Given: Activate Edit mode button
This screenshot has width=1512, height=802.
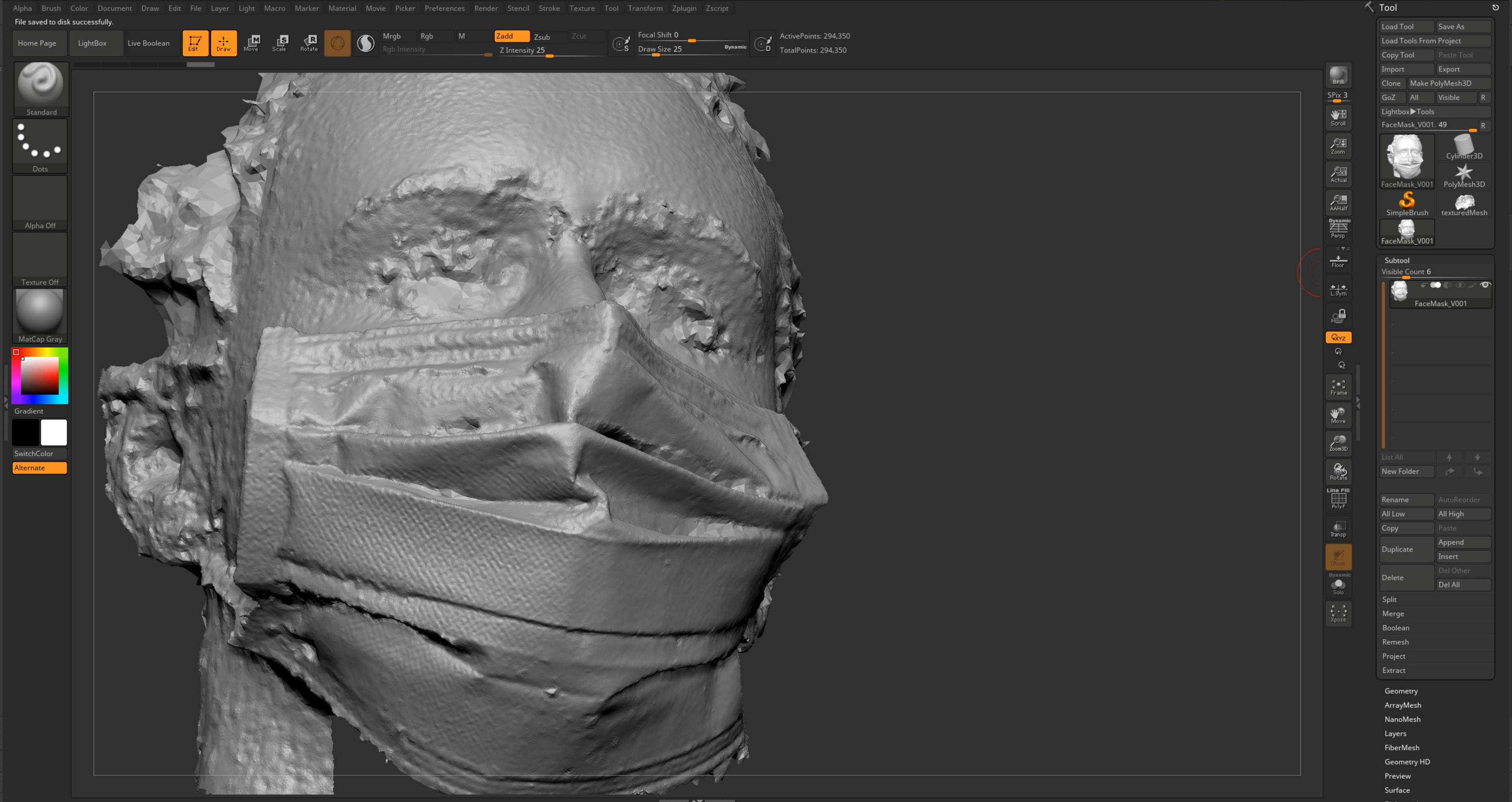Looking at the screenshot, I should pyautogui.click(x=195, y=43).
